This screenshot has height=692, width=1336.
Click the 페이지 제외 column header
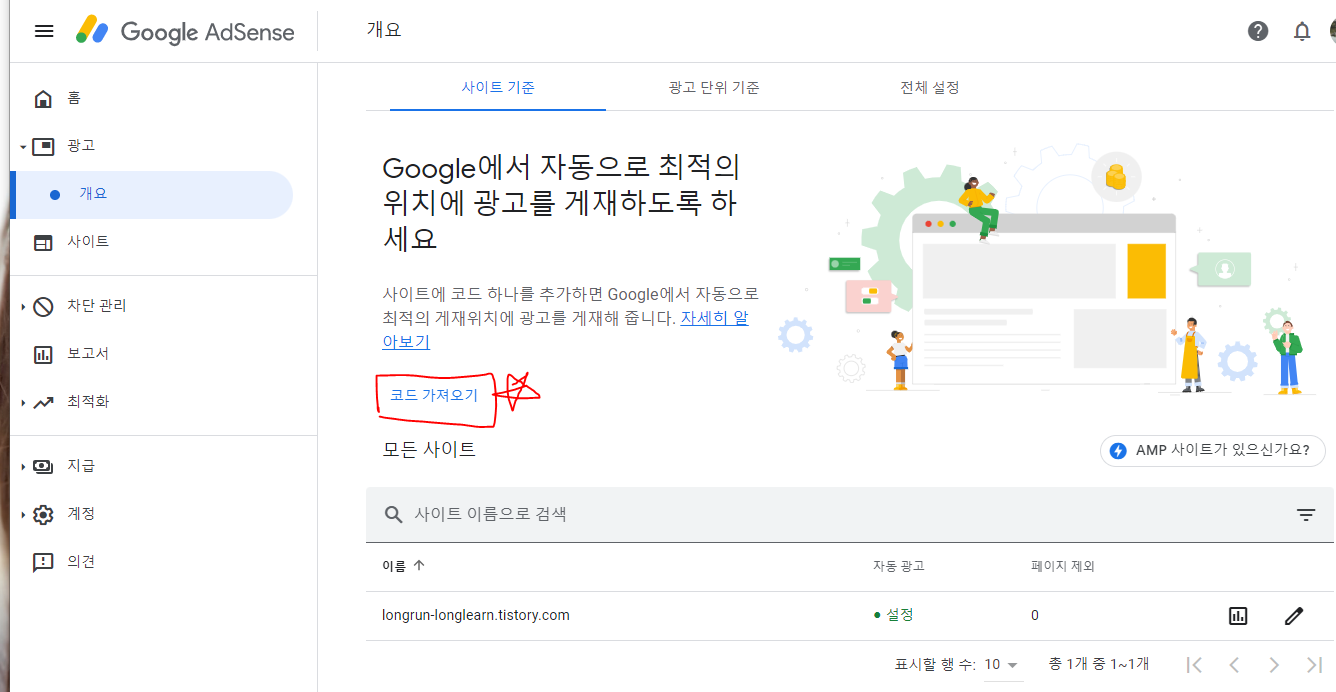click(x=1063, y=566)
